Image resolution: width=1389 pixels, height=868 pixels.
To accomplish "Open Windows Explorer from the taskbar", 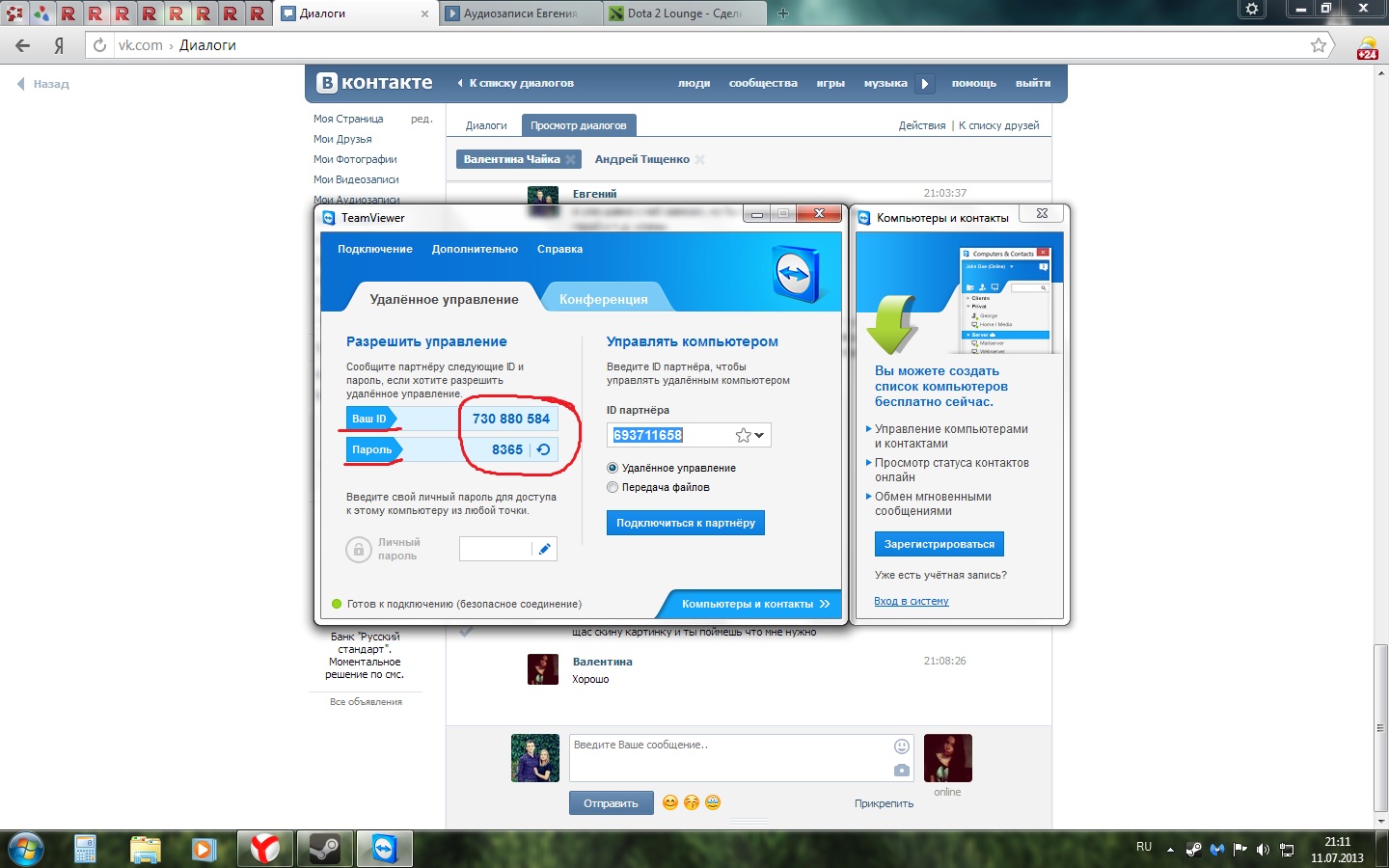I will (x=146, y=850).
